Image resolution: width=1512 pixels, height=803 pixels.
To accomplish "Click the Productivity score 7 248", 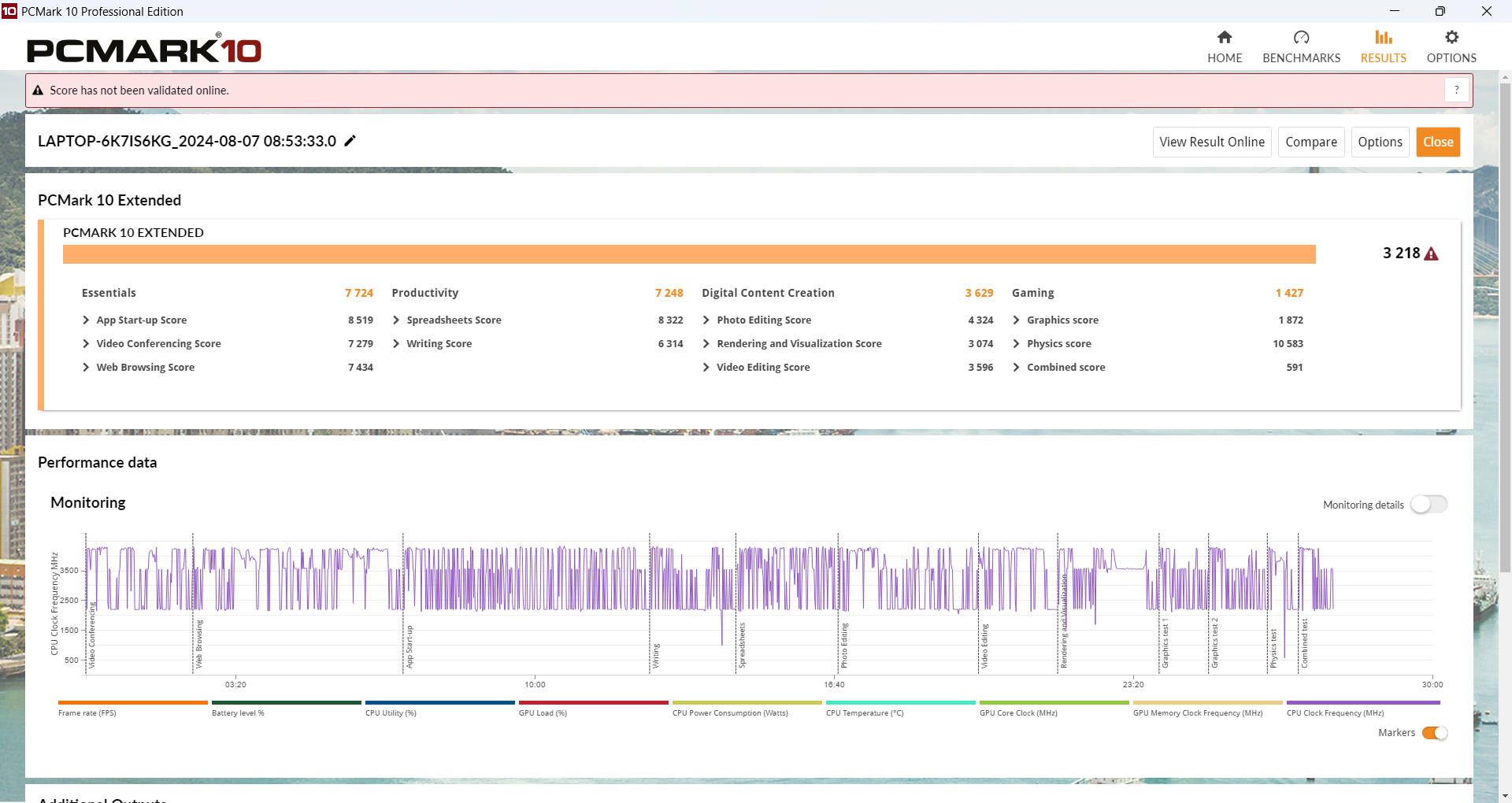I will coord(669,293).
